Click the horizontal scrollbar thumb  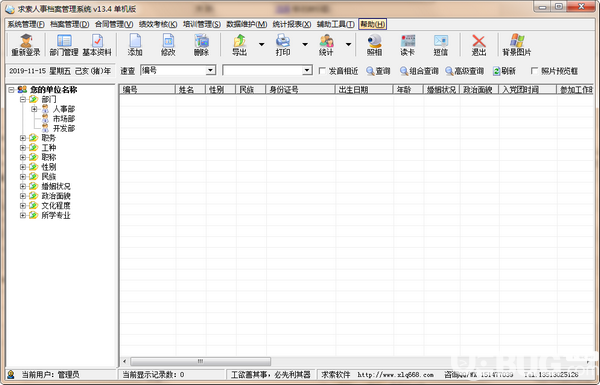pyautogui.click(x=201, y=361)
